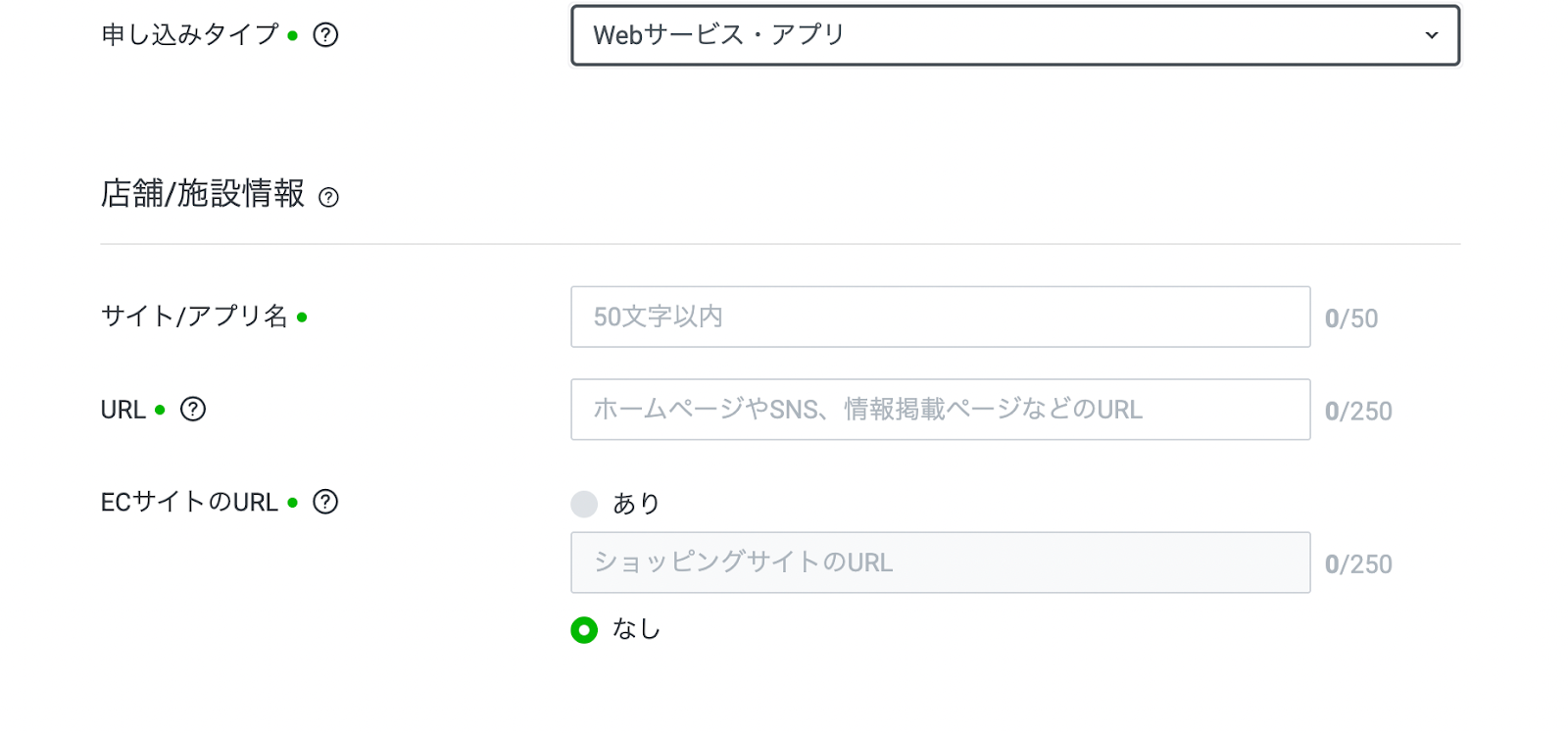Image resolution: width=1568 pixels, height=733 pixels.
Task: Click the サイト/アプリ名 label
Action: 194,316
